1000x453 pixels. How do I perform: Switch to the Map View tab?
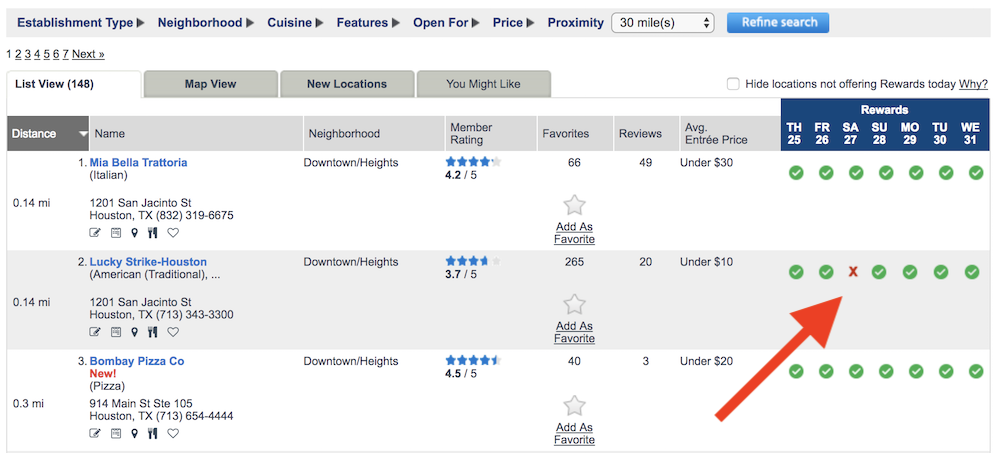pos(210,84)
